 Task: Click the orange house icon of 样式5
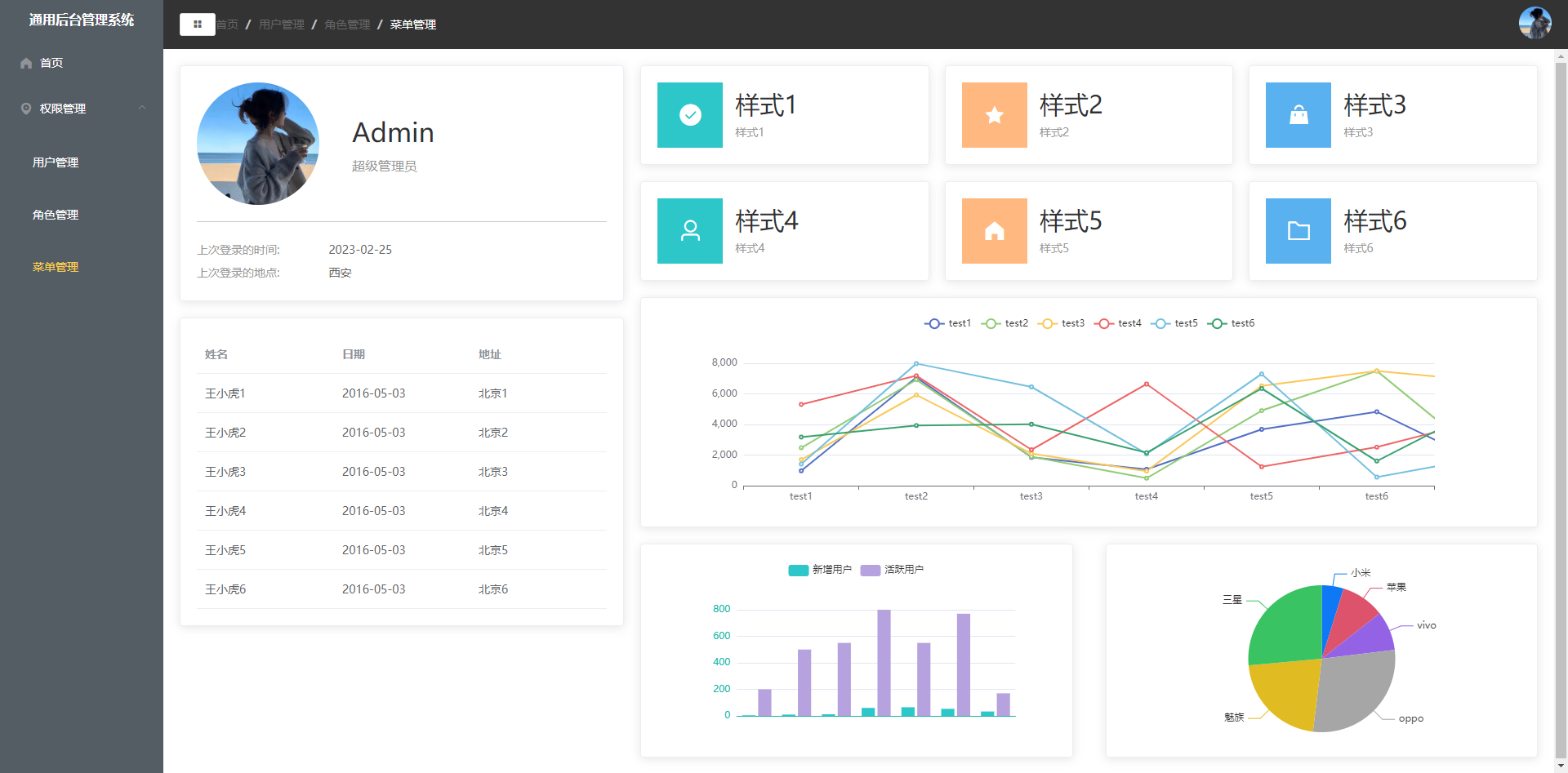tap(994, 231)
